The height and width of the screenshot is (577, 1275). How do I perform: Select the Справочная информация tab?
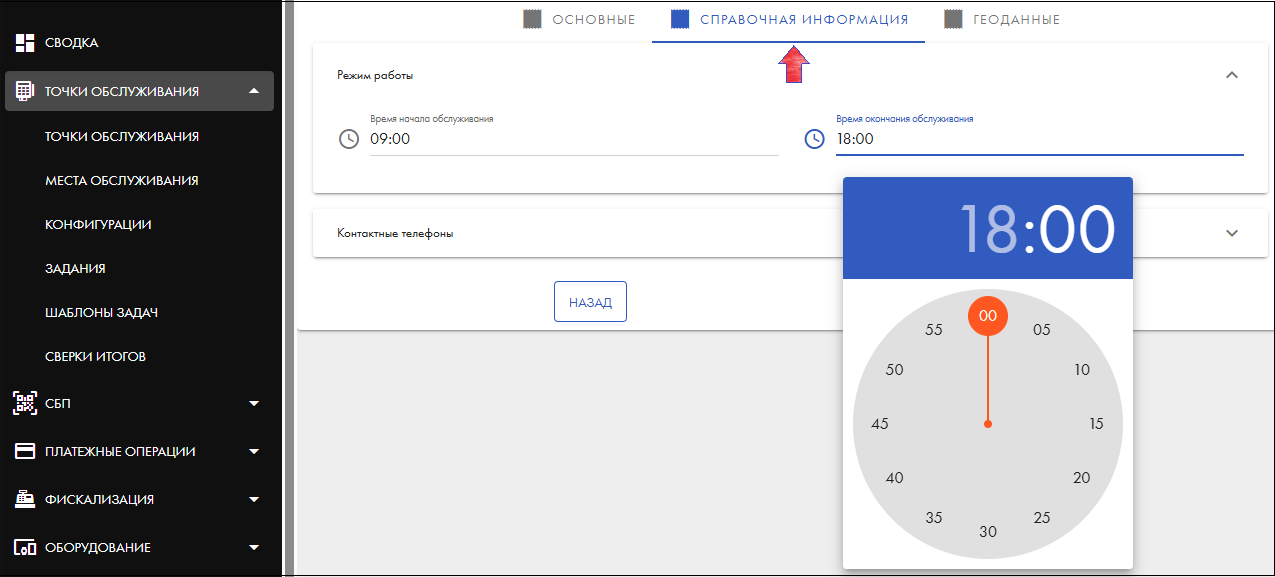click(788, 20)
